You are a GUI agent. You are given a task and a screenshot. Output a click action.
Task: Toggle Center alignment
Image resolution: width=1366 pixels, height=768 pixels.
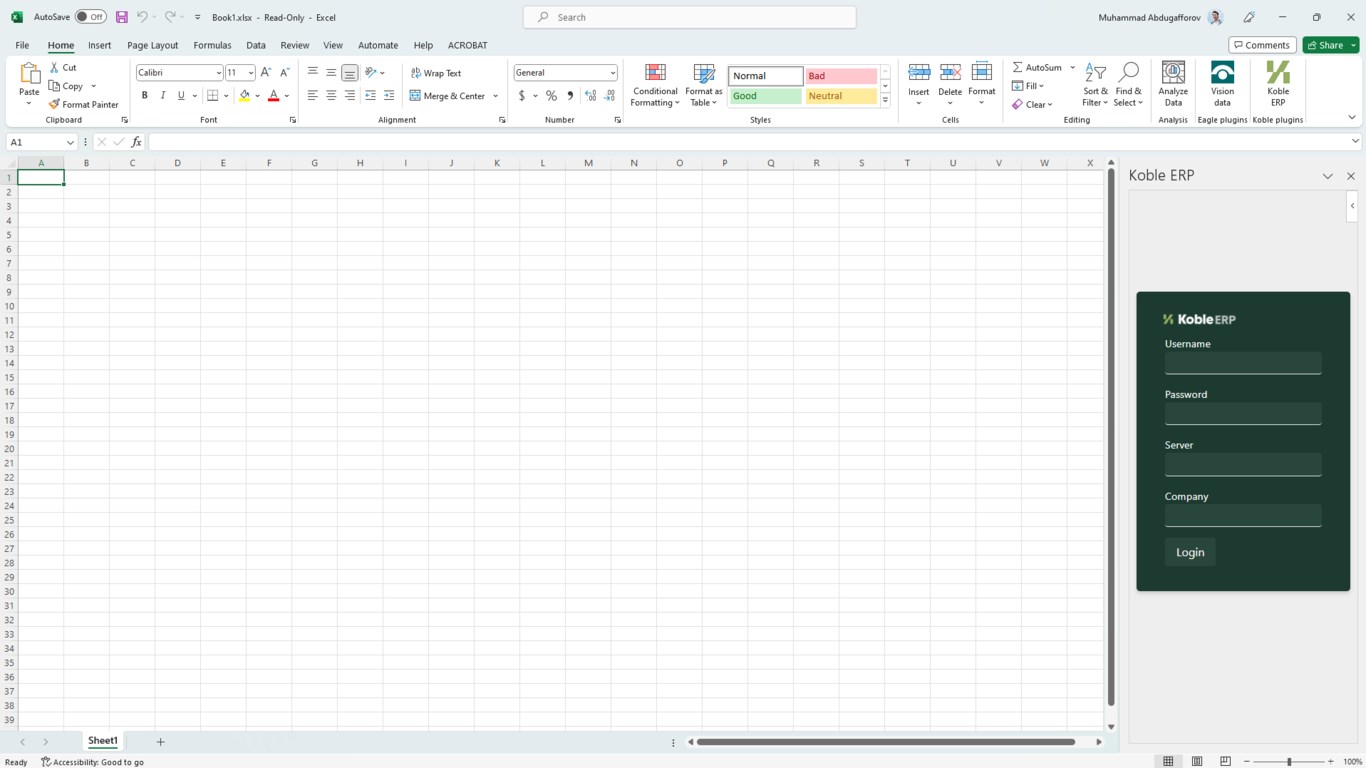click(331, 96)
